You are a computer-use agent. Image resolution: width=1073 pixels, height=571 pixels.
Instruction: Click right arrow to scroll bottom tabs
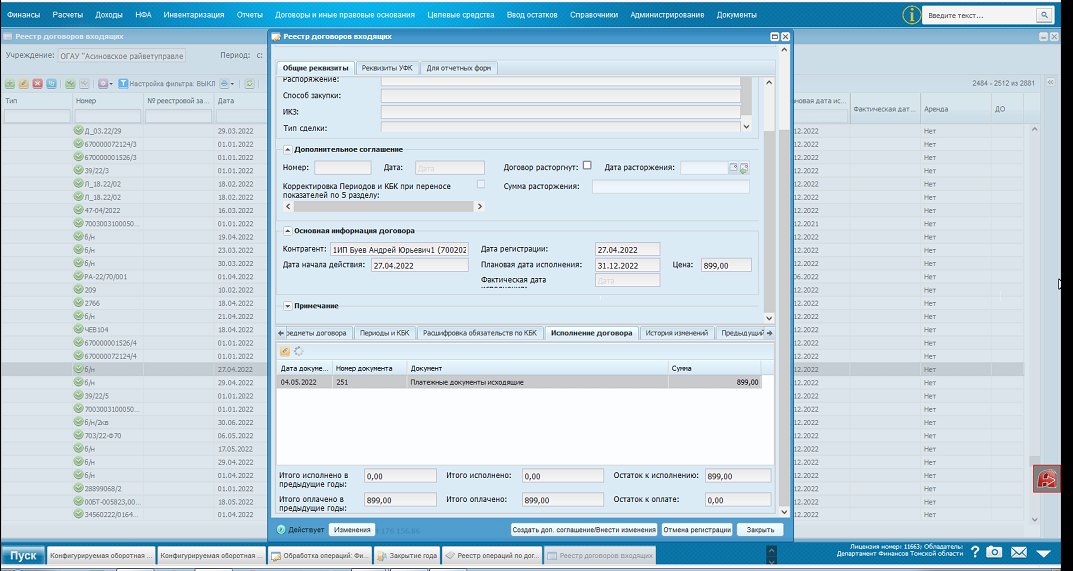point(770,333)
